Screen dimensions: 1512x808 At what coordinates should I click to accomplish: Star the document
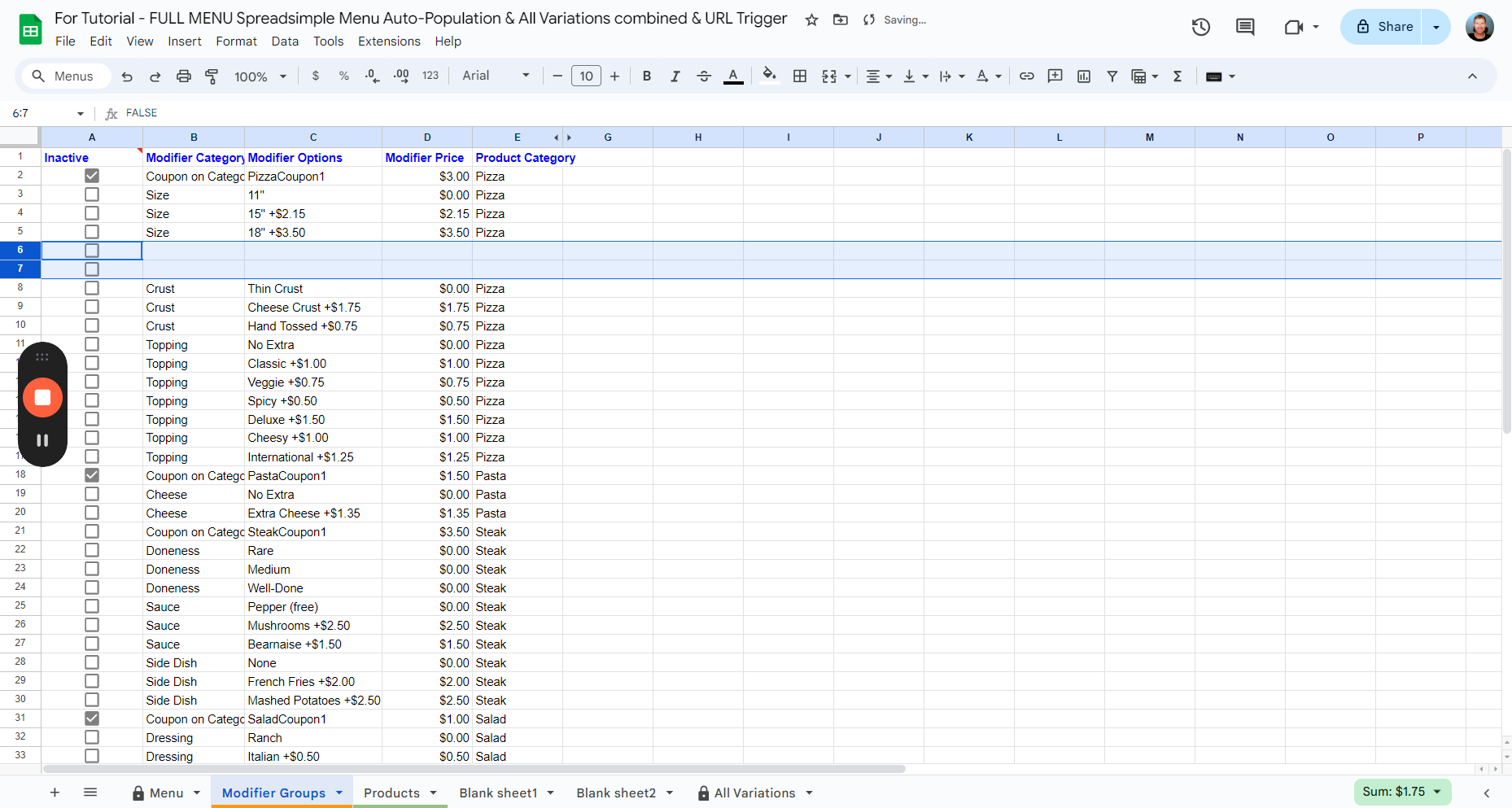pos(811,20)
